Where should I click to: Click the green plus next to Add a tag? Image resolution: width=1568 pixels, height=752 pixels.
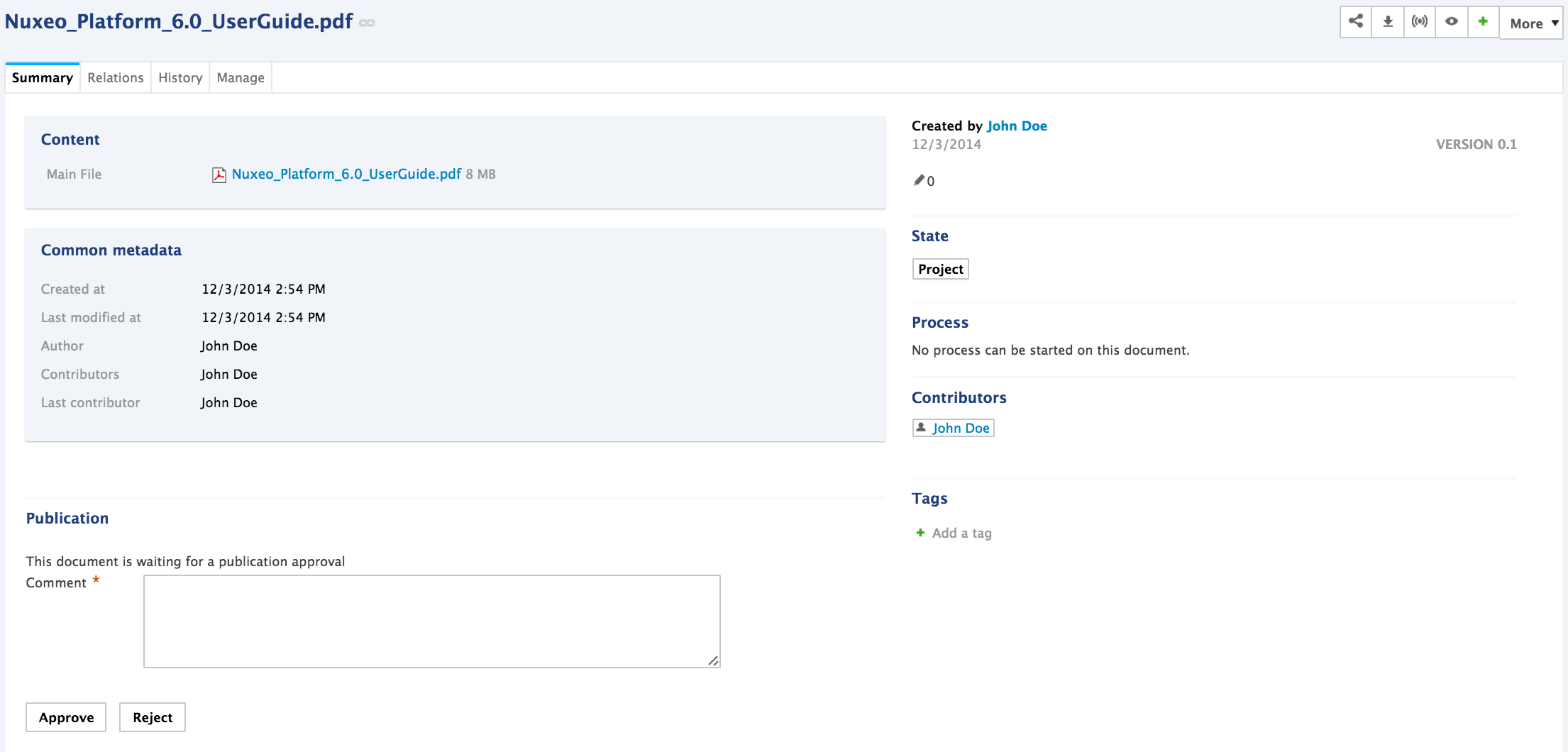click(920, 533)
